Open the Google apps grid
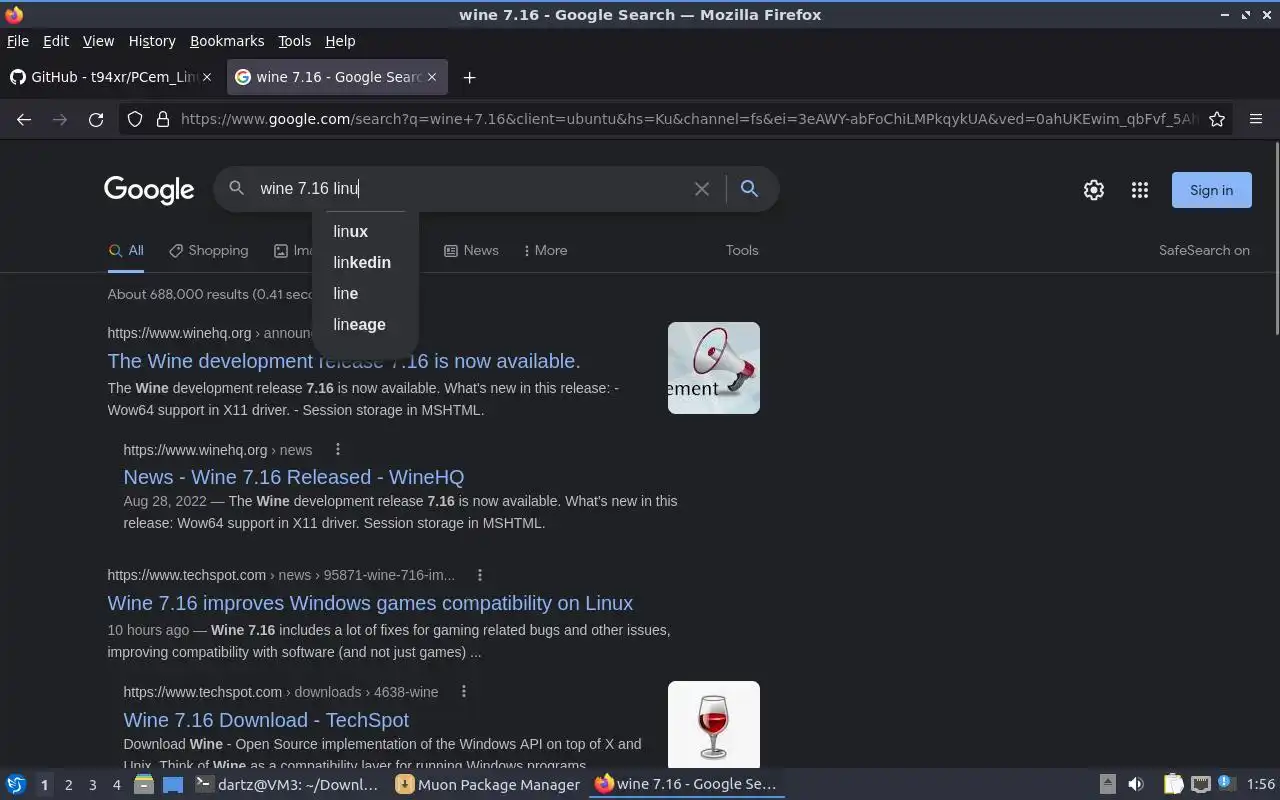 click(x=1140, y=190)
